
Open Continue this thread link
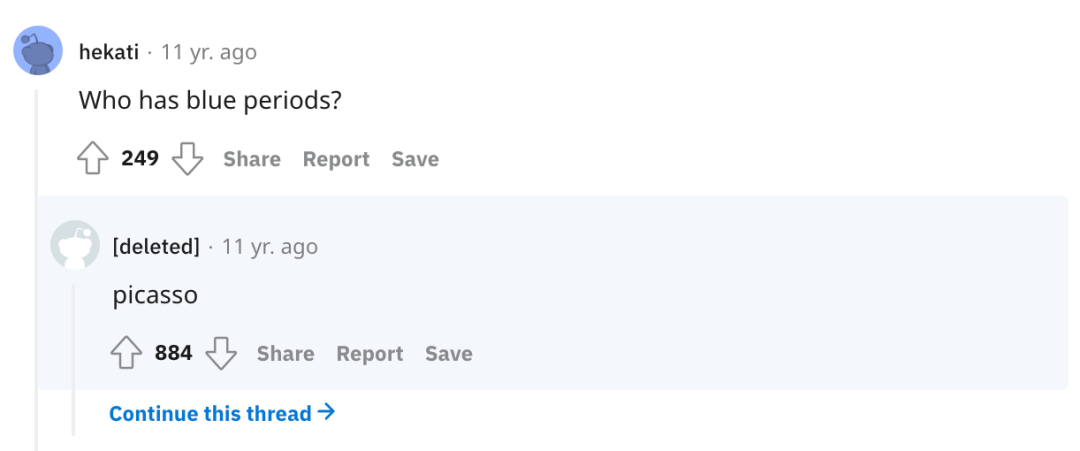(x=210, y=413)
